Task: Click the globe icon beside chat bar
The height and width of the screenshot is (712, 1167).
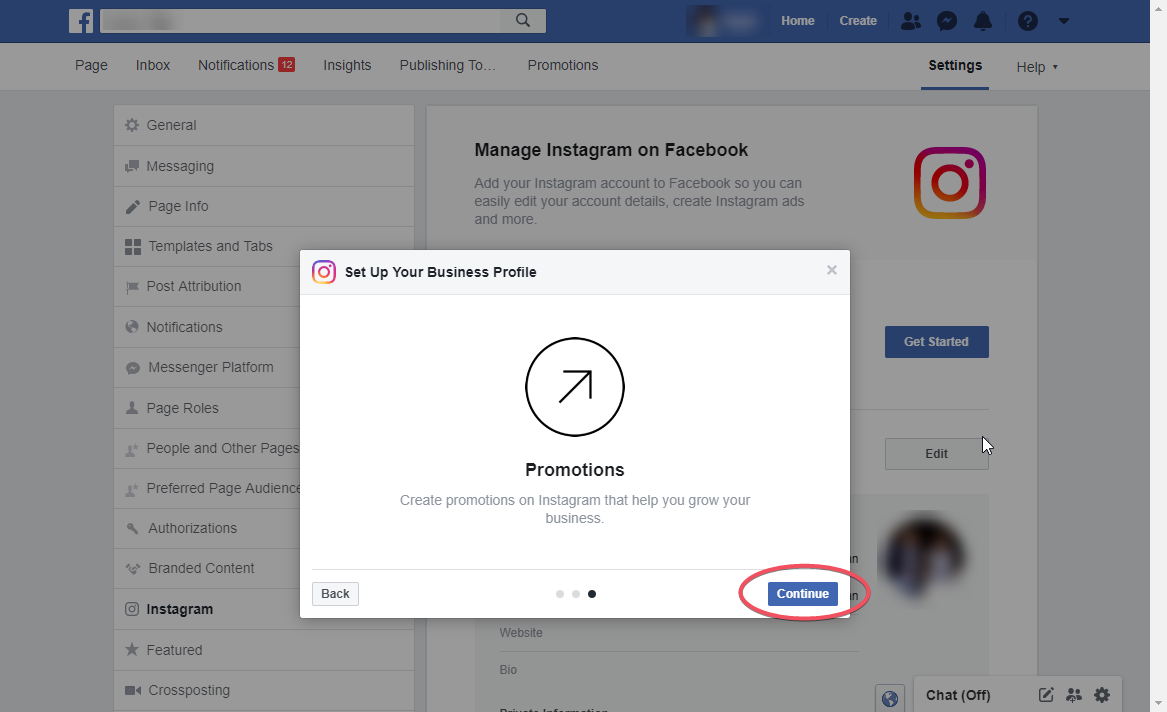Action: 889,699
